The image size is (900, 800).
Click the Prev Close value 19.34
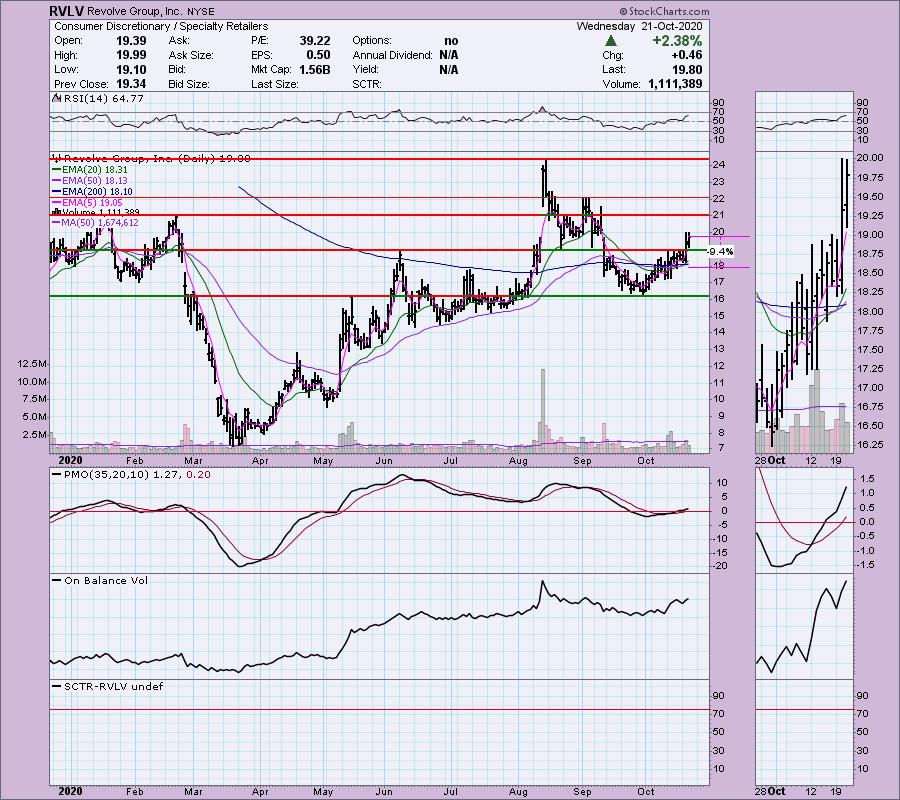tap(131, 84)
